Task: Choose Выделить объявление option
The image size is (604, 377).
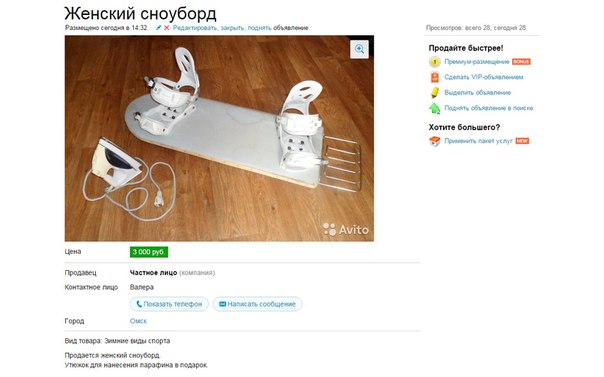Action: coord(478,92)
